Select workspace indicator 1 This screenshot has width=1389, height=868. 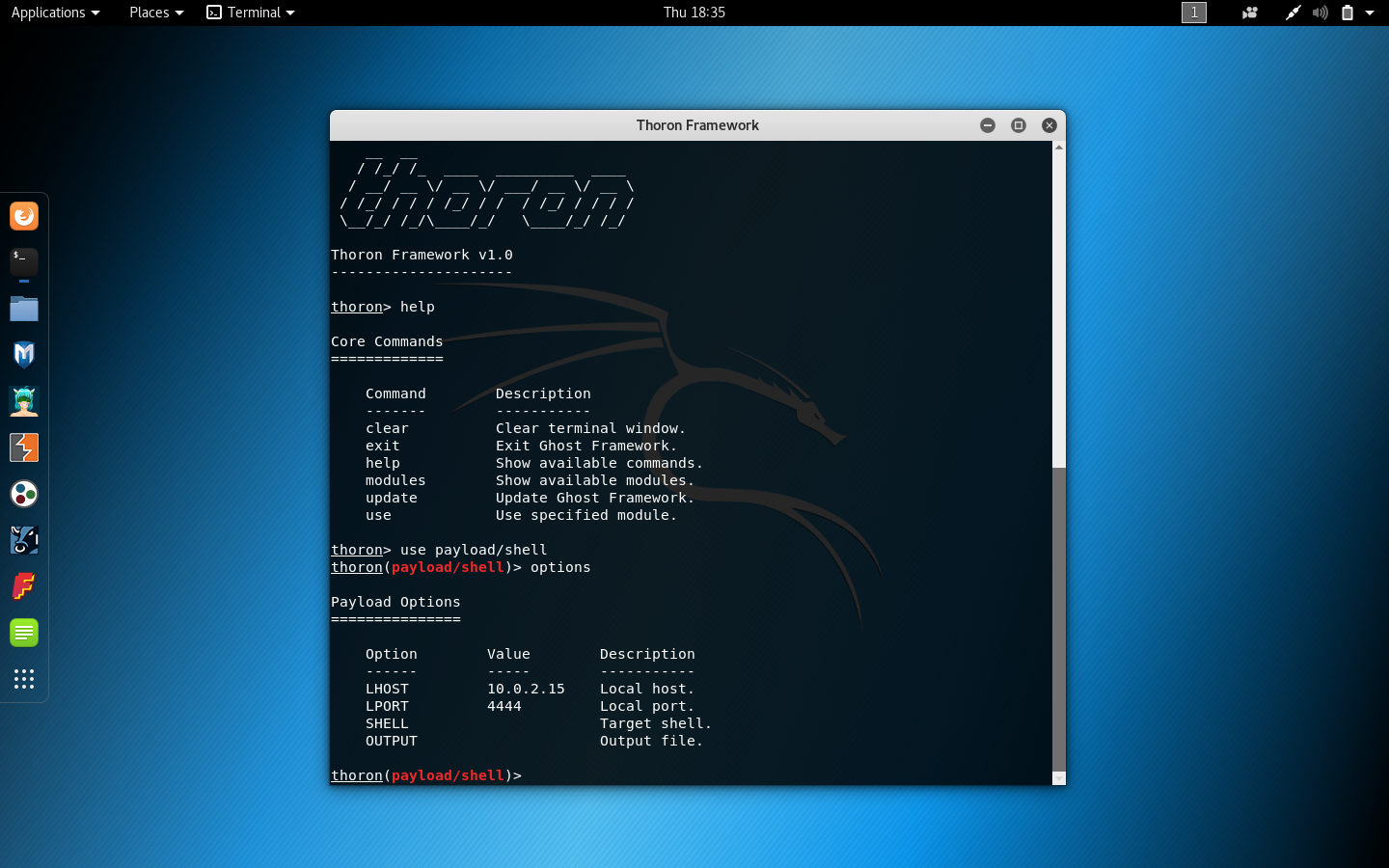(1193, 13)
